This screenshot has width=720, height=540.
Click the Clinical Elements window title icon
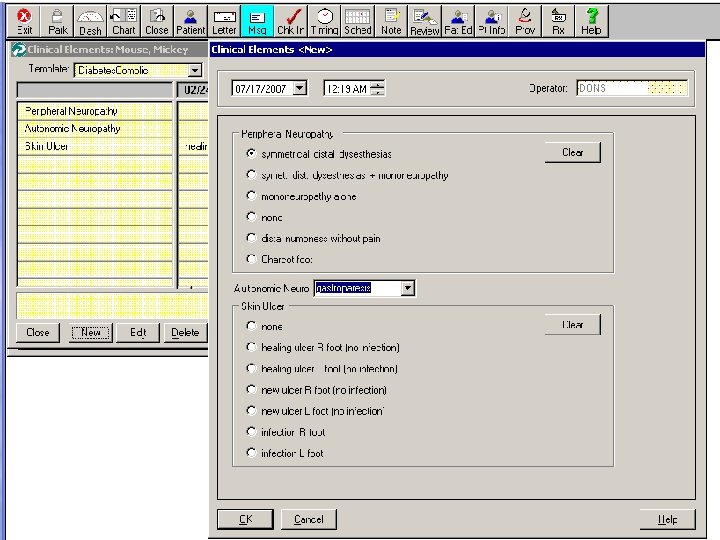click(19, 50)
